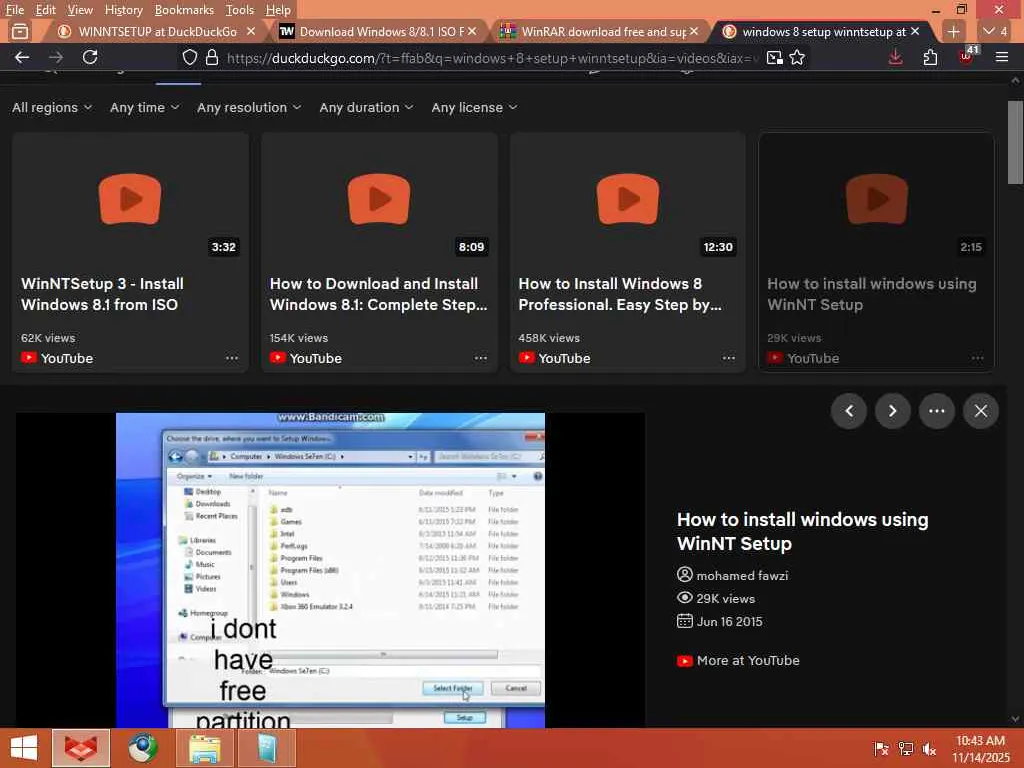Click the forward navigation arrow
1024x768 pixels.
point(56,57)
